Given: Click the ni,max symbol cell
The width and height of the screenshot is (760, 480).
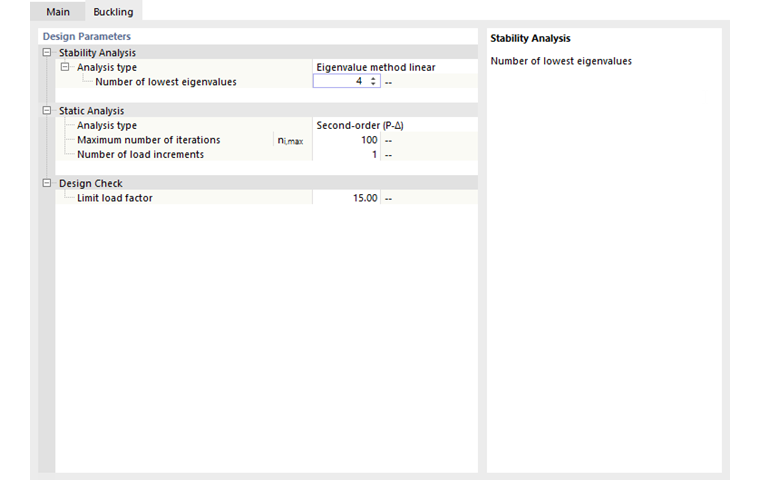Looking at the screenshot, I should (x=293, y=140).
